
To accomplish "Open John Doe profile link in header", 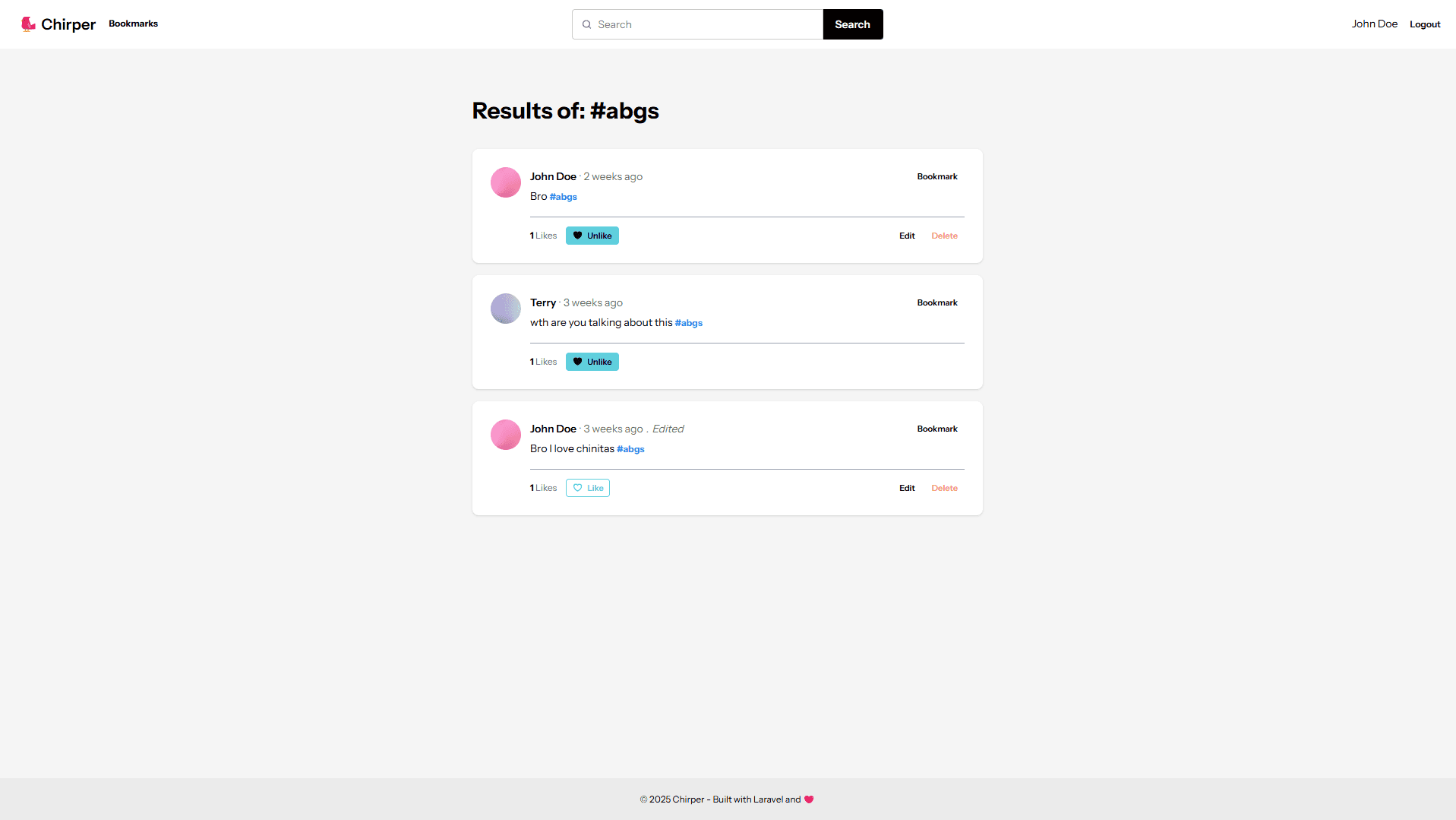I will (x=1374, y=24).
